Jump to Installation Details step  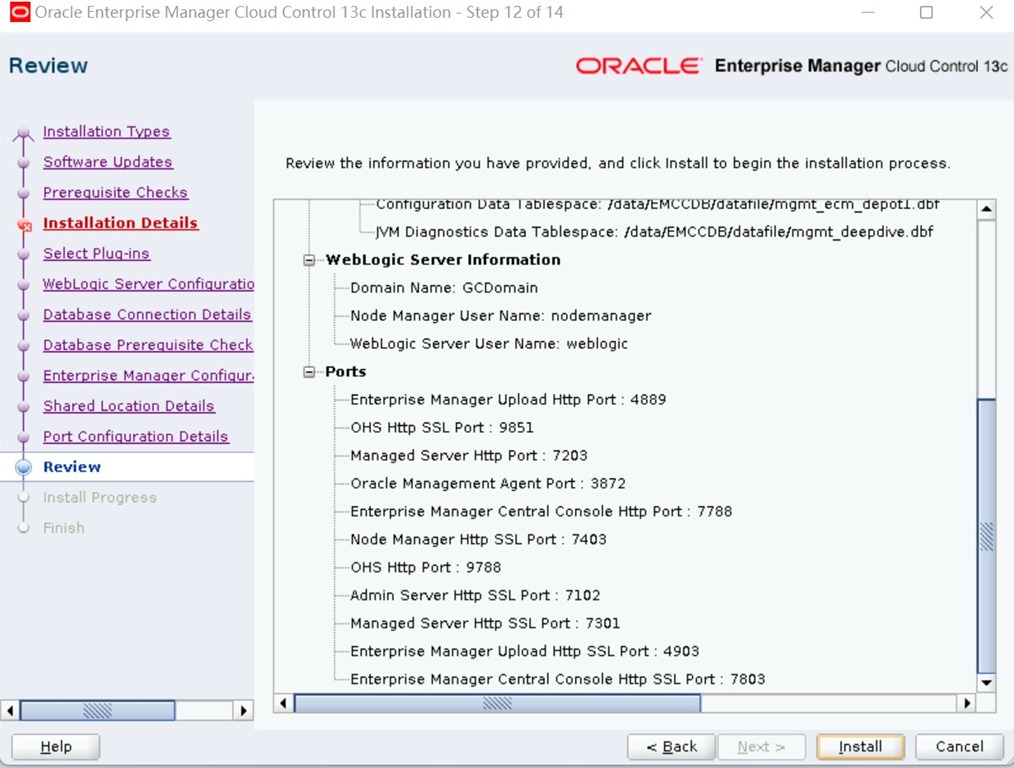pos(120,222)
